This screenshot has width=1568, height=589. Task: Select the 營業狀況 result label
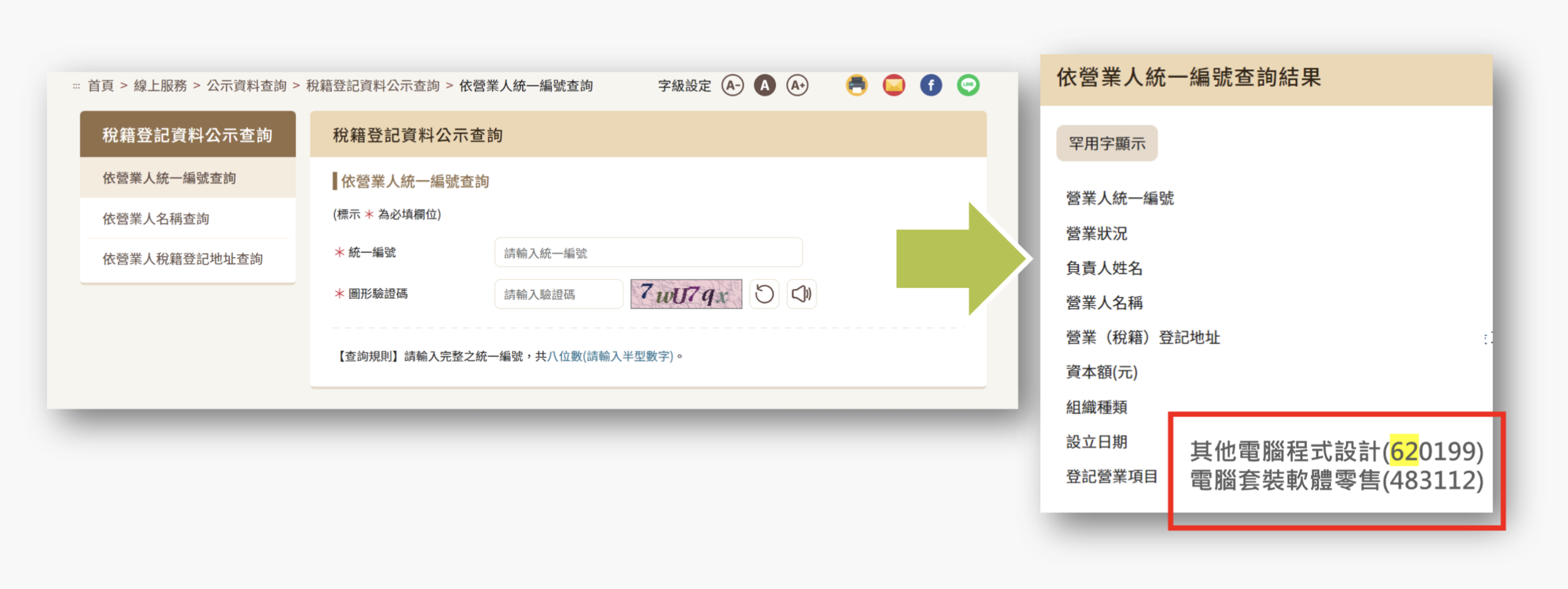coord(1096,233)
